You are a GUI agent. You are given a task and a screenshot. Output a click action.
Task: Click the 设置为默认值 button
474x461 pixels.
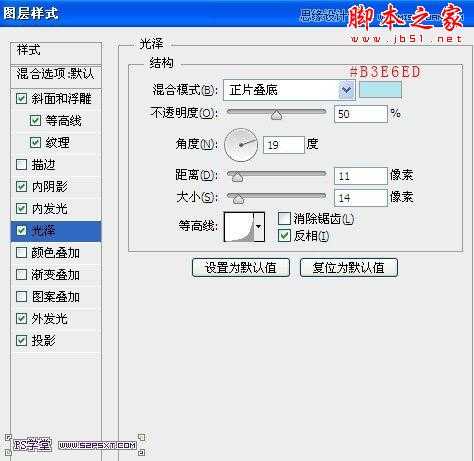pyautogui.click(x=241, y=268)
